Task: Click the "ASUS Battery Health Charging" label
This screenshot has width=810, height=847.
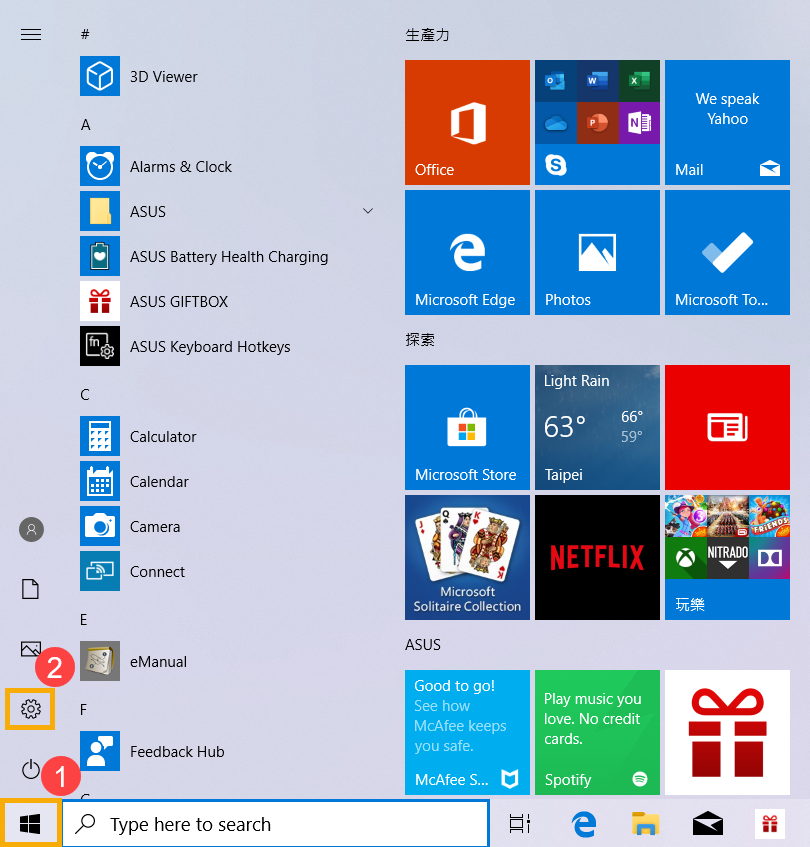Action: coord(229,257)
